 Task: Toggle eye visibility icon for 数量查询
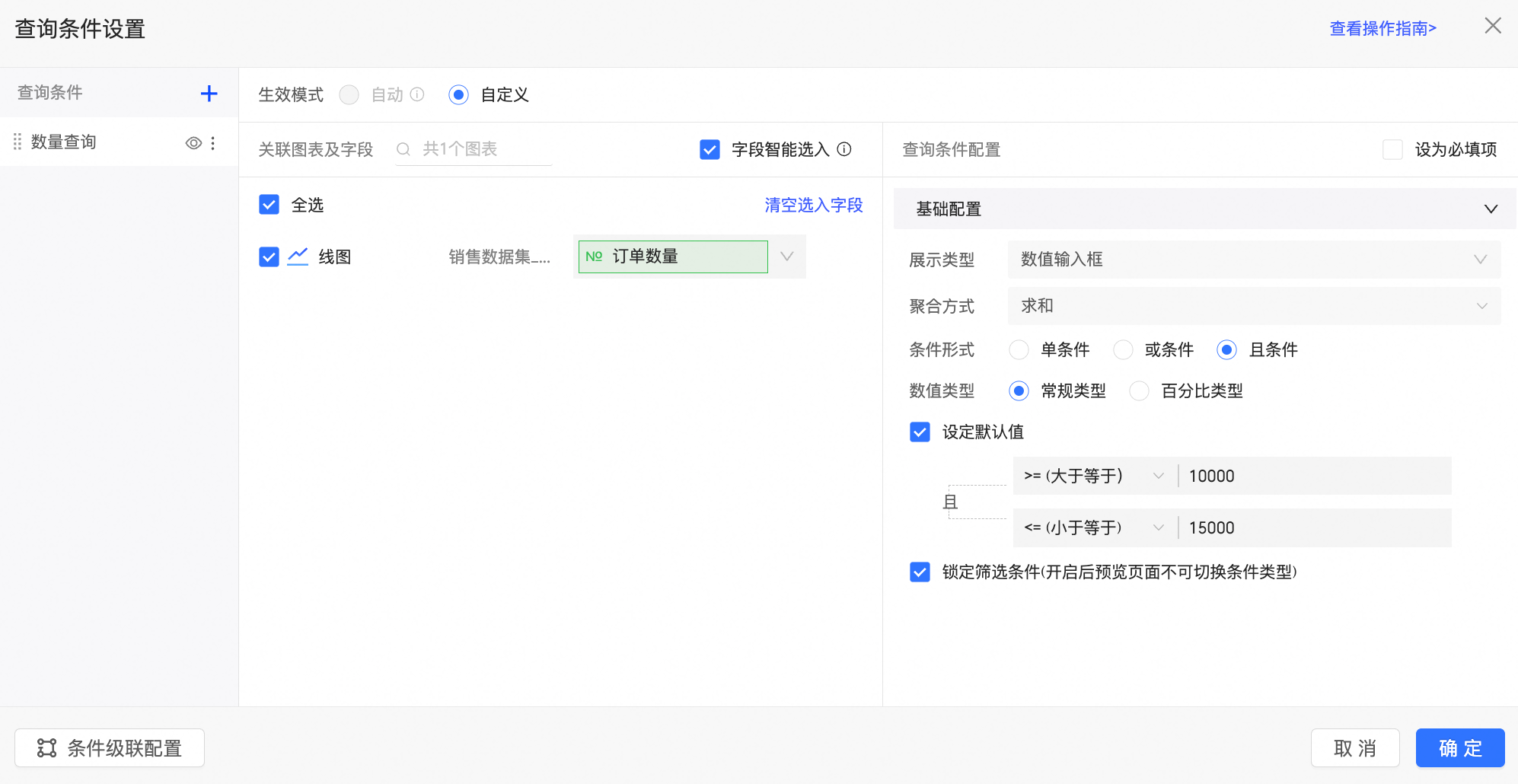[x=193, y=143]
